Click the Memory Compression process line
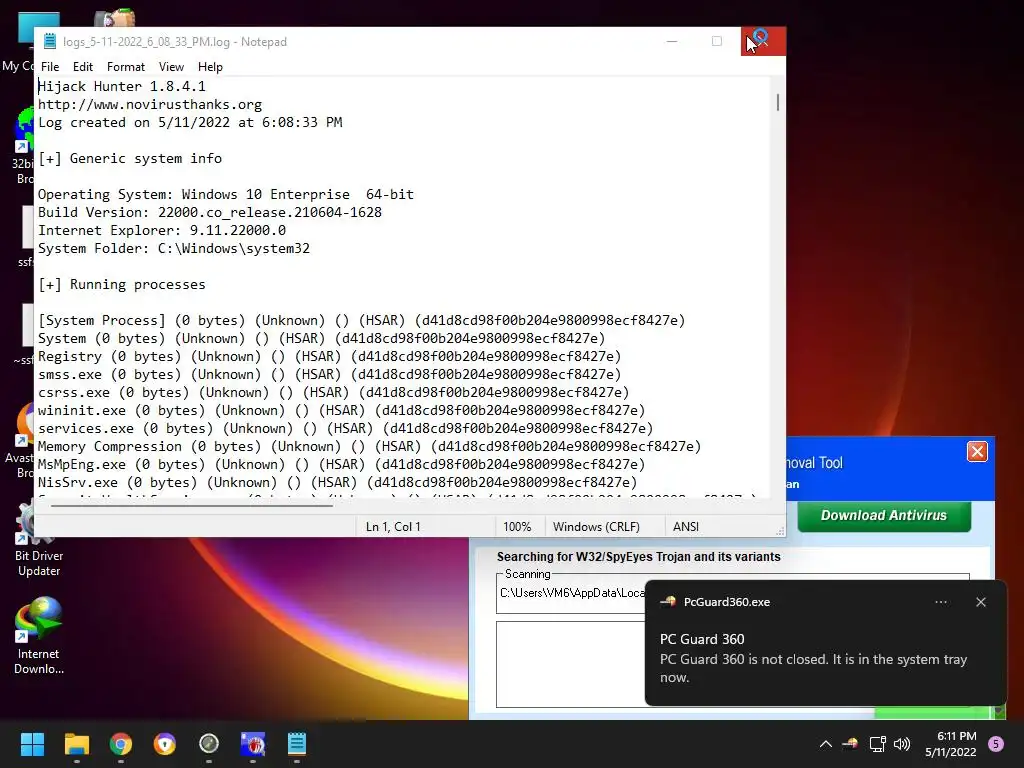Image resolution: width=1024 pixels, height=768 pixels. pos(369,447)
